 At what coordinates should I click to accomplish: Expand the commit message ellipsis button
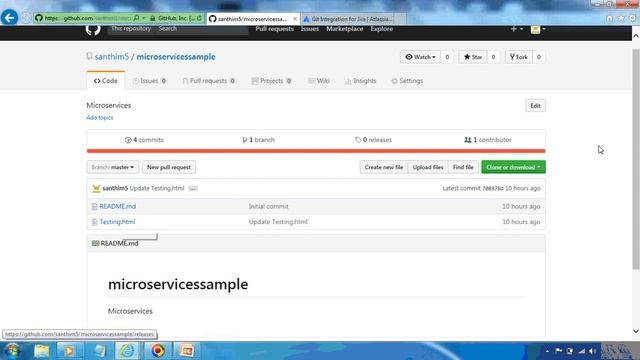(x=193, y=188)
